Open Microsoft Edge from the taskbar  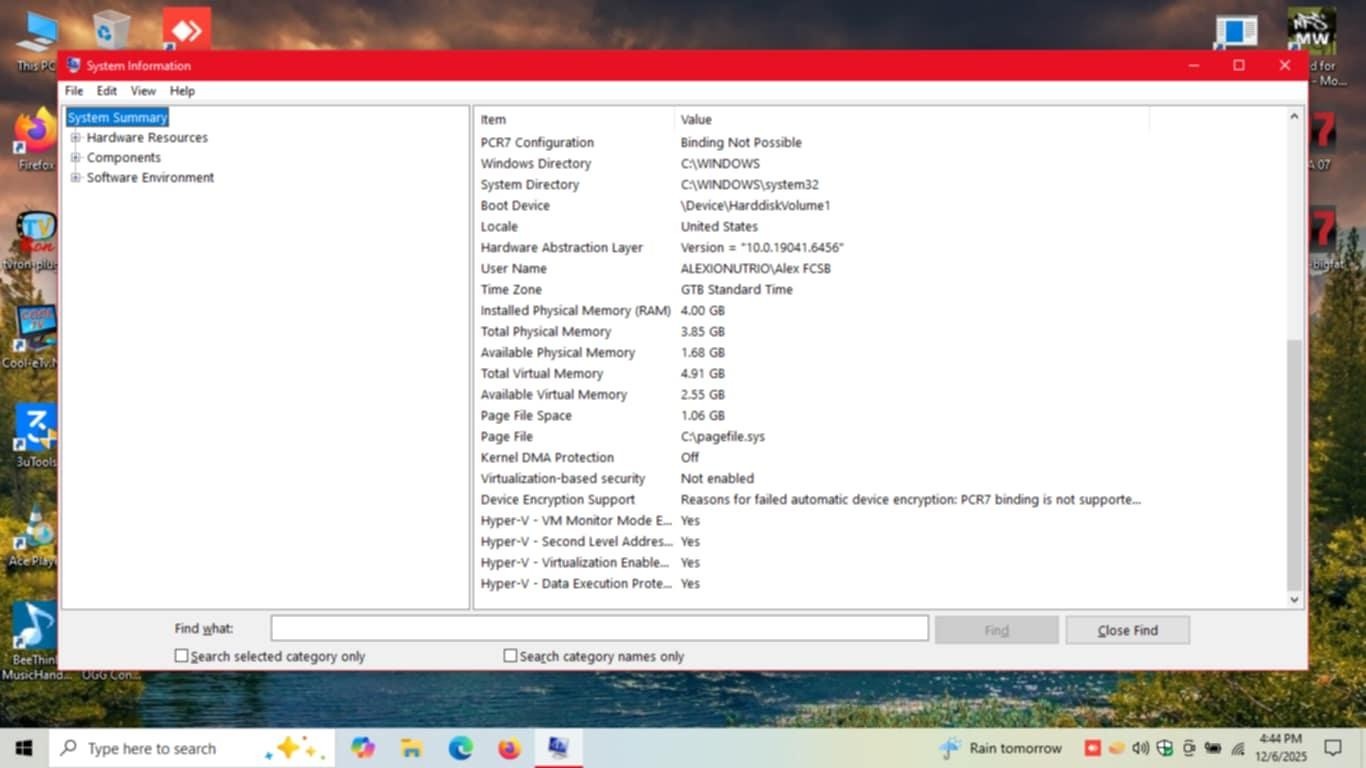click(x=460, y=748)
